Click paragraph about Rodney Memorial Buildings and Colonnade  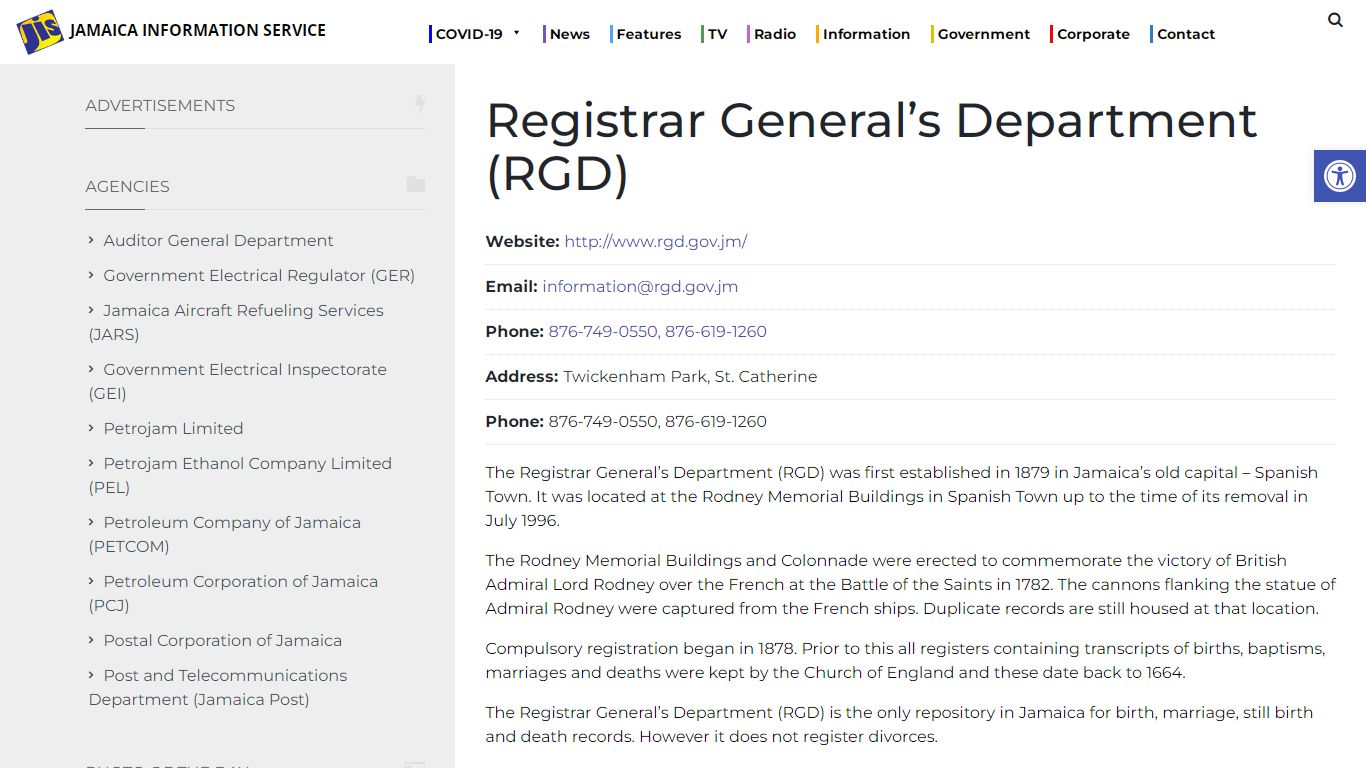pos(910,584)
